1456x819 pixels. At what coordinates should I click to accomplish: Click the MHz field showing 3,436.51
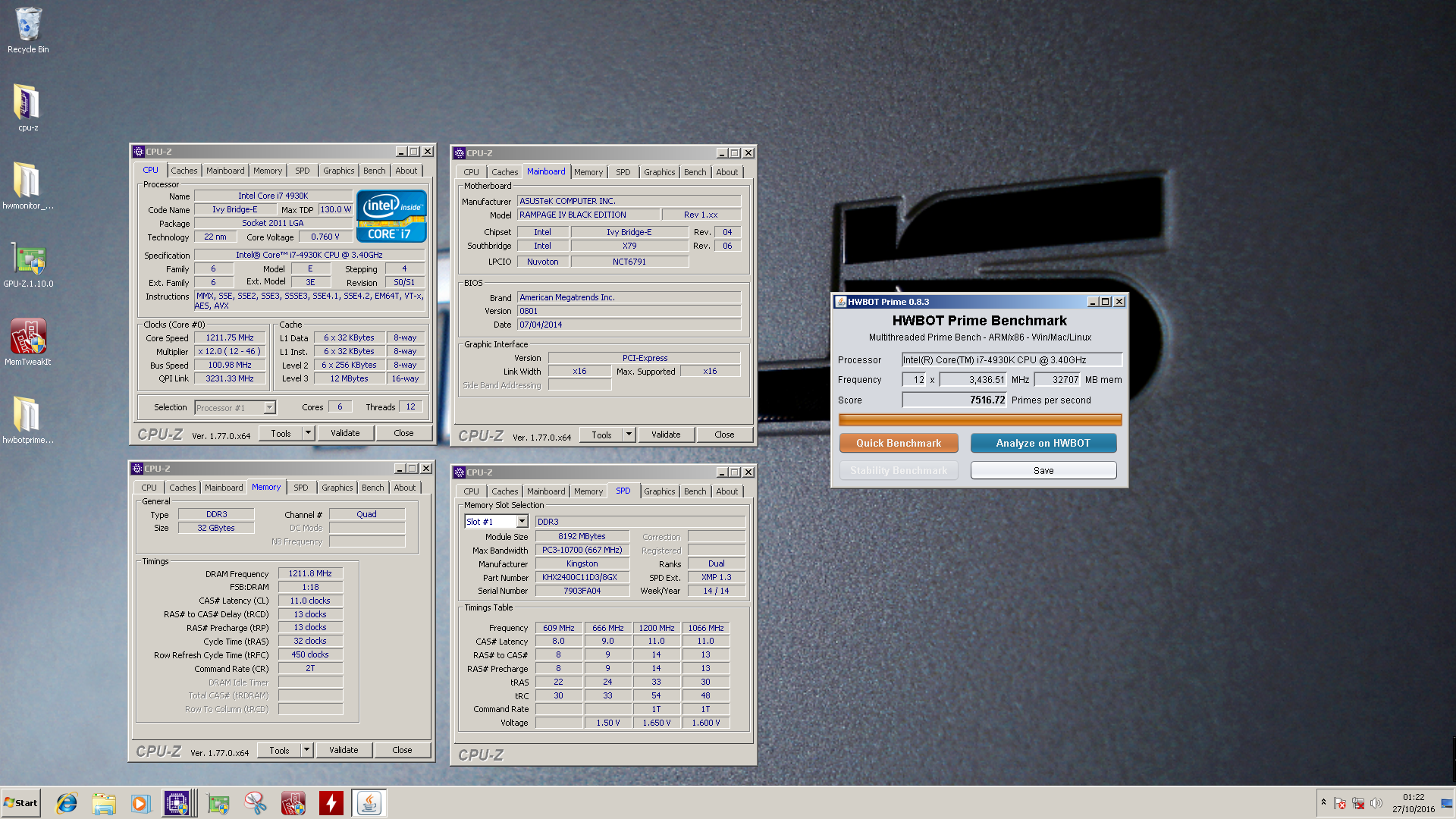point(973,380)
